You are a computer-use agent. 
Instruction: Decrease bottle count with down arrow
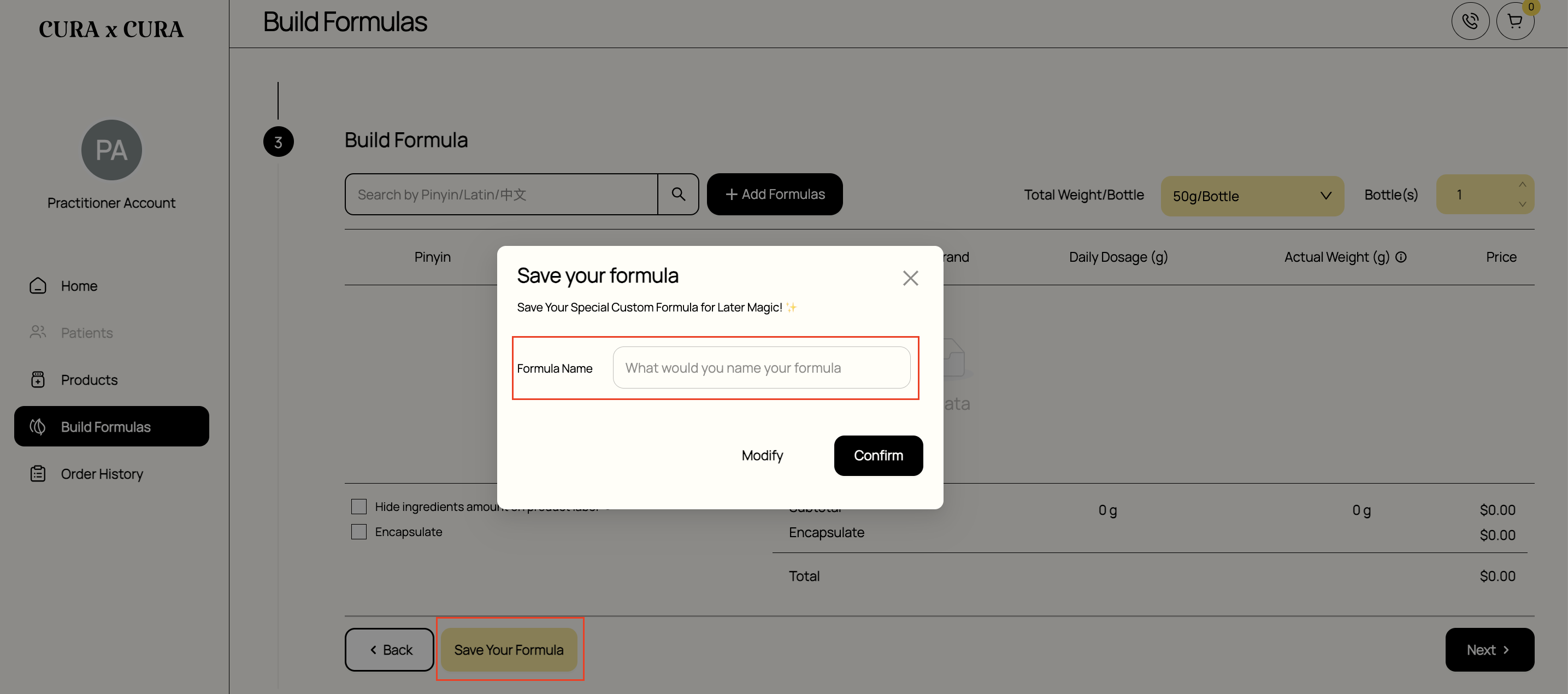point(1522,204)
